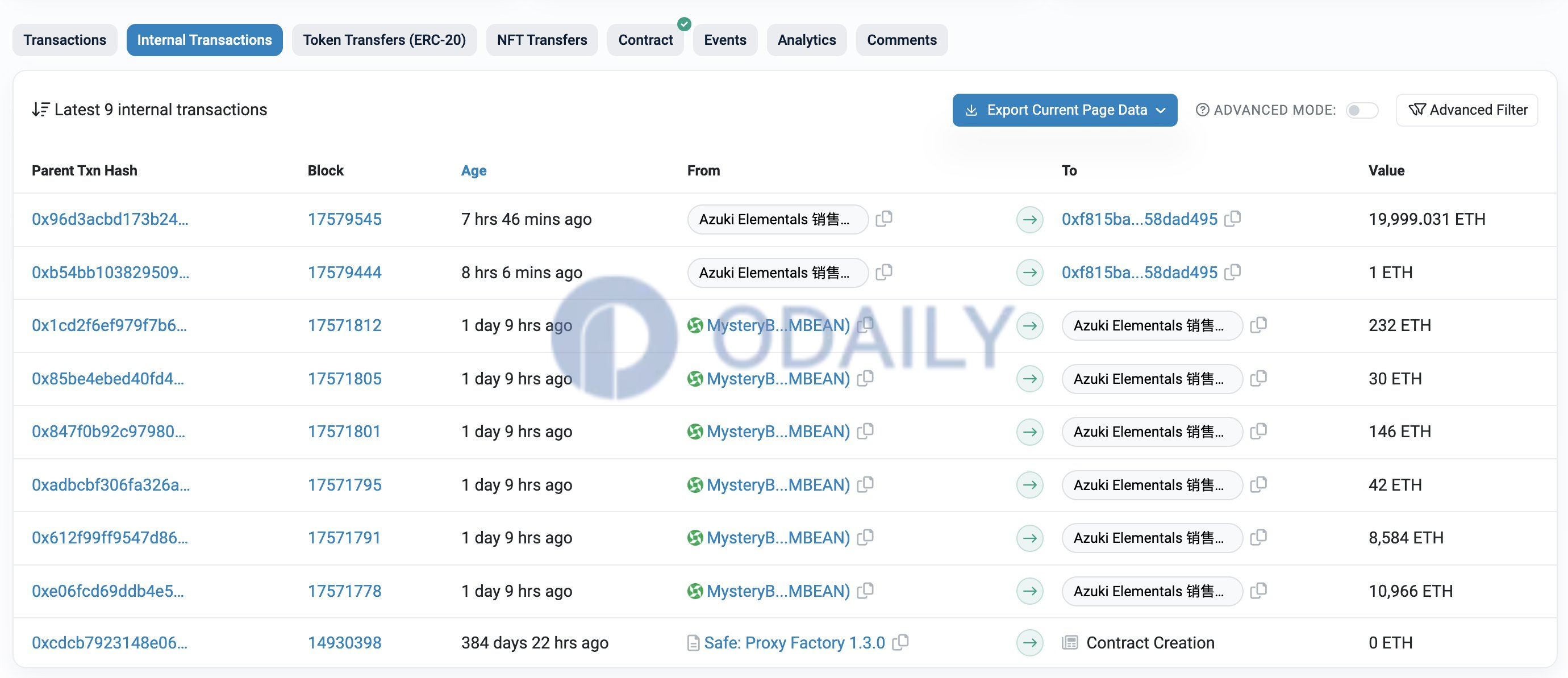1568x678 pixels.
Task: Expand Export Current Page Data dropdown
Action: [1065, 110]
